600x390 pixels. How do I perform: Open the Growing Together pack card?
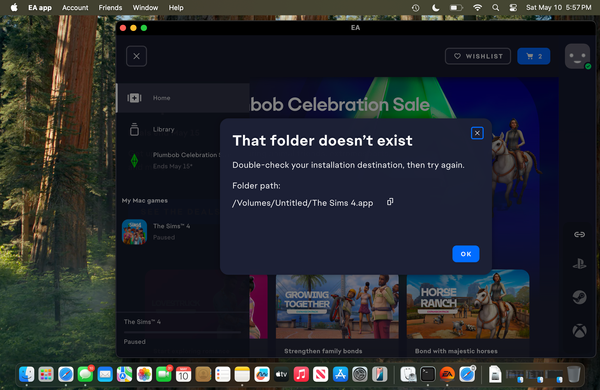[337, 314]
